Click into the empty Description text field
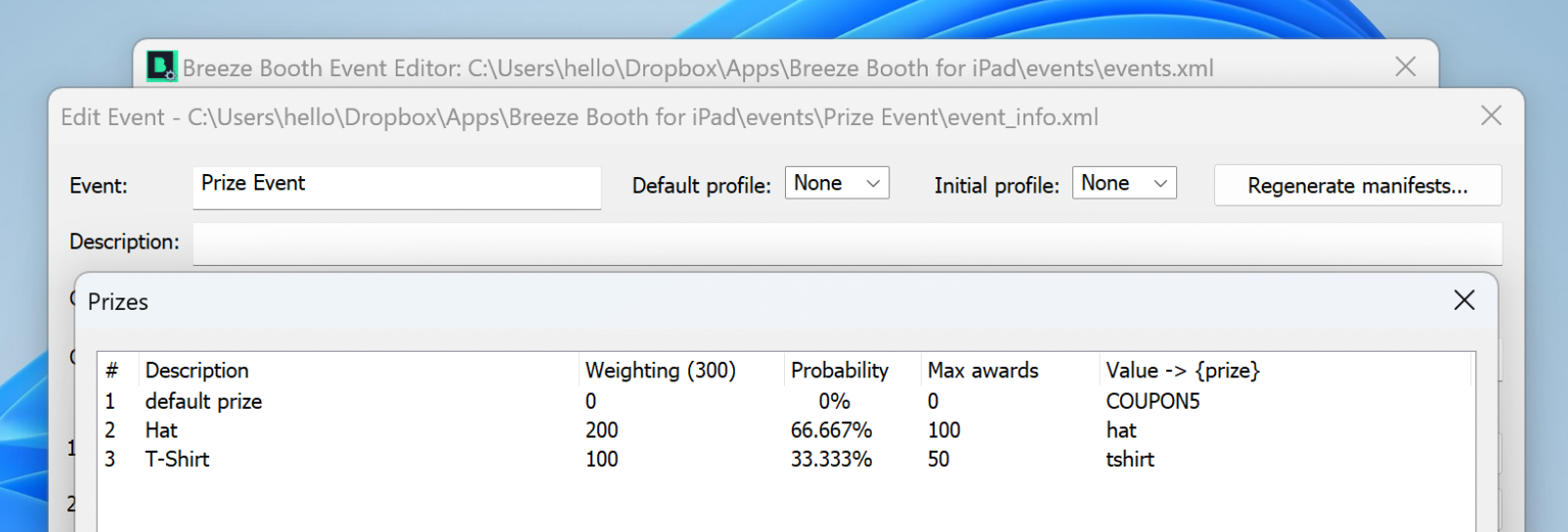 (x=846, y=243)
